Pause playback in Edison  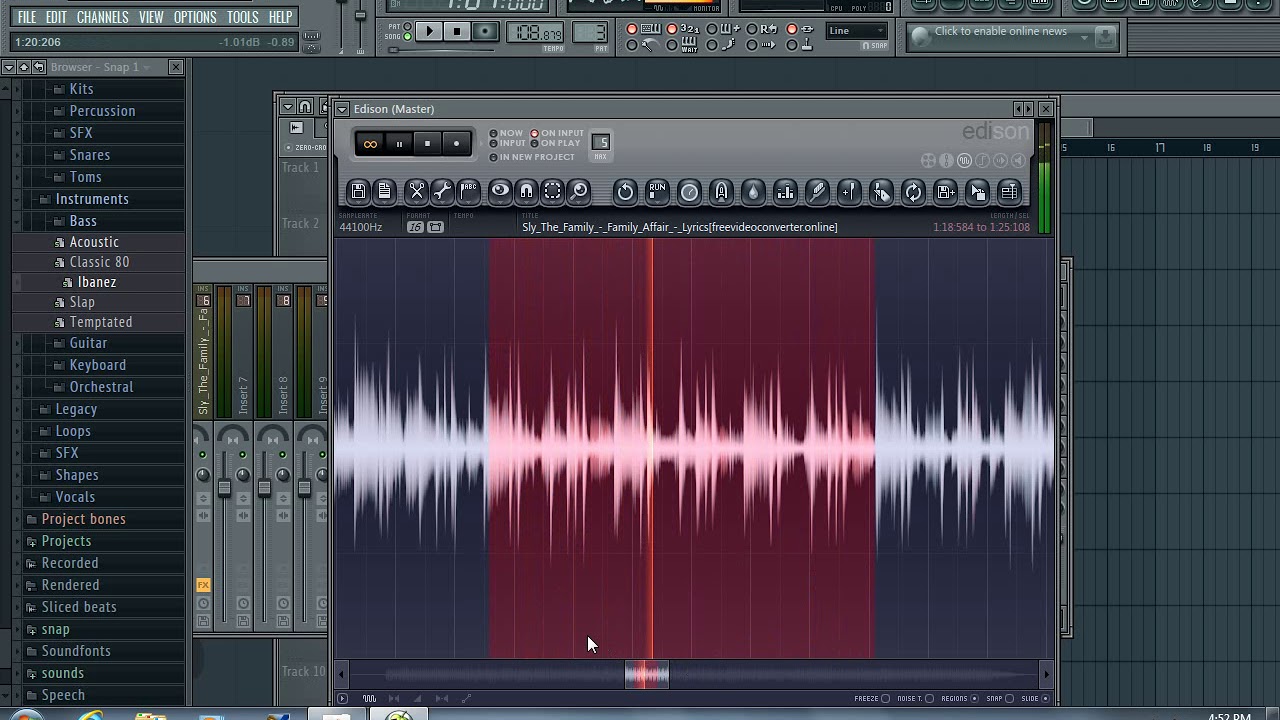[399, 144]
